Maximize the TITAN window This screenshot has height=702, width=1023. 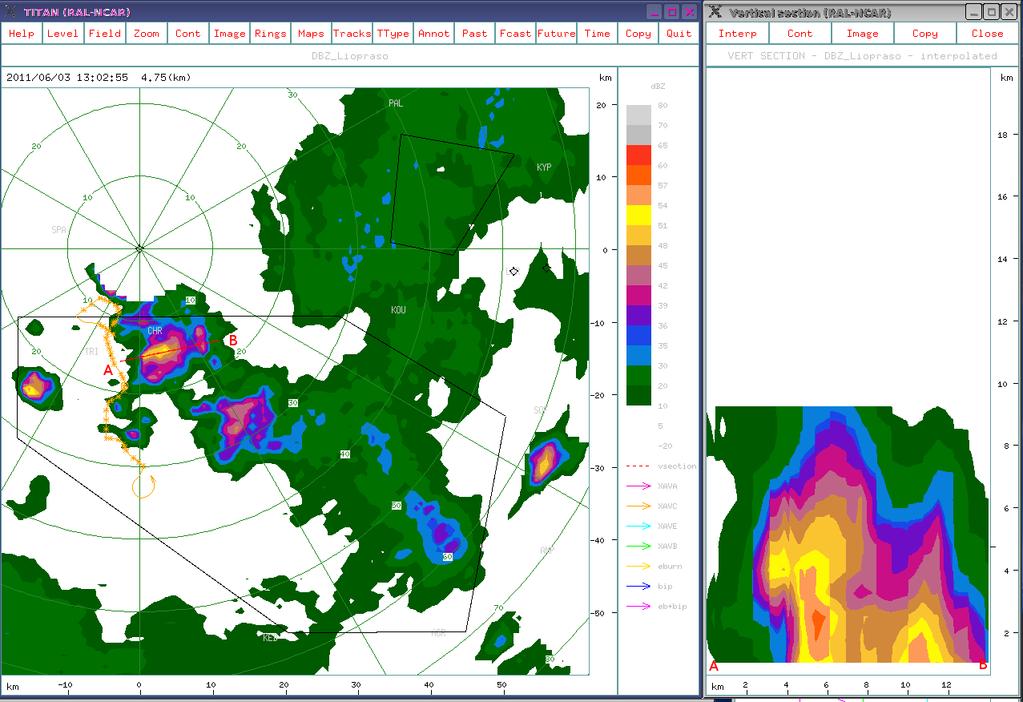tap(671, 12)
